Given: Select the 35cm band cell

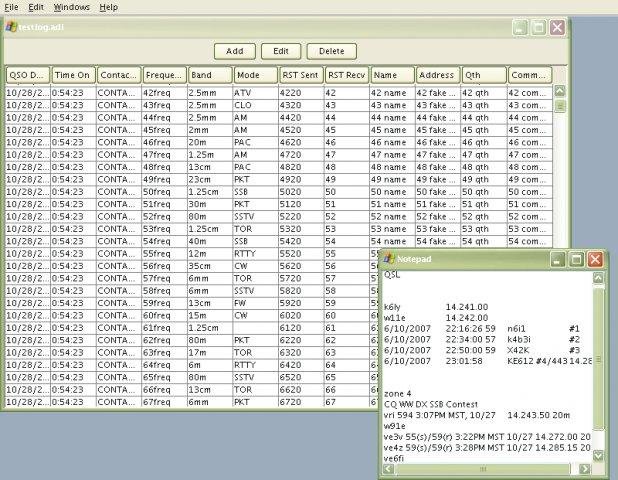Looking at the screenshot, I should tap(210, 266).
